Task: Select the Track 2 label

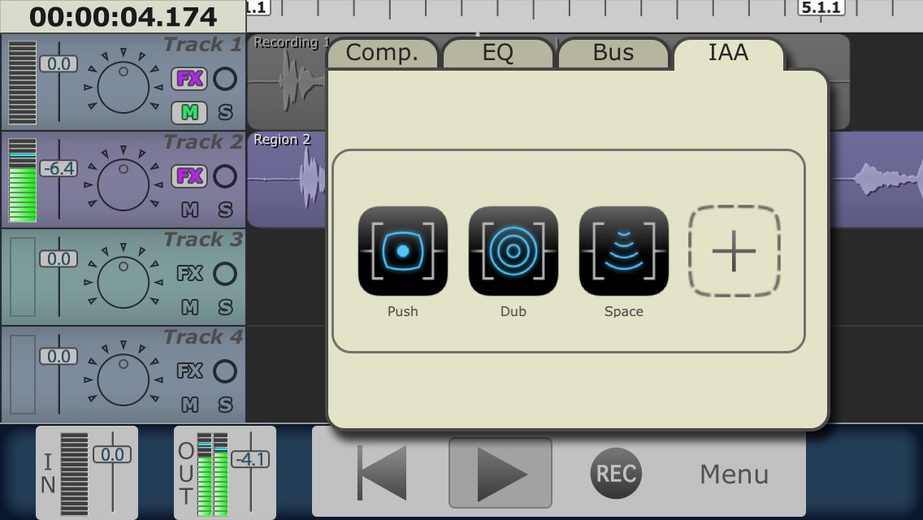Action: coord(202,142)
